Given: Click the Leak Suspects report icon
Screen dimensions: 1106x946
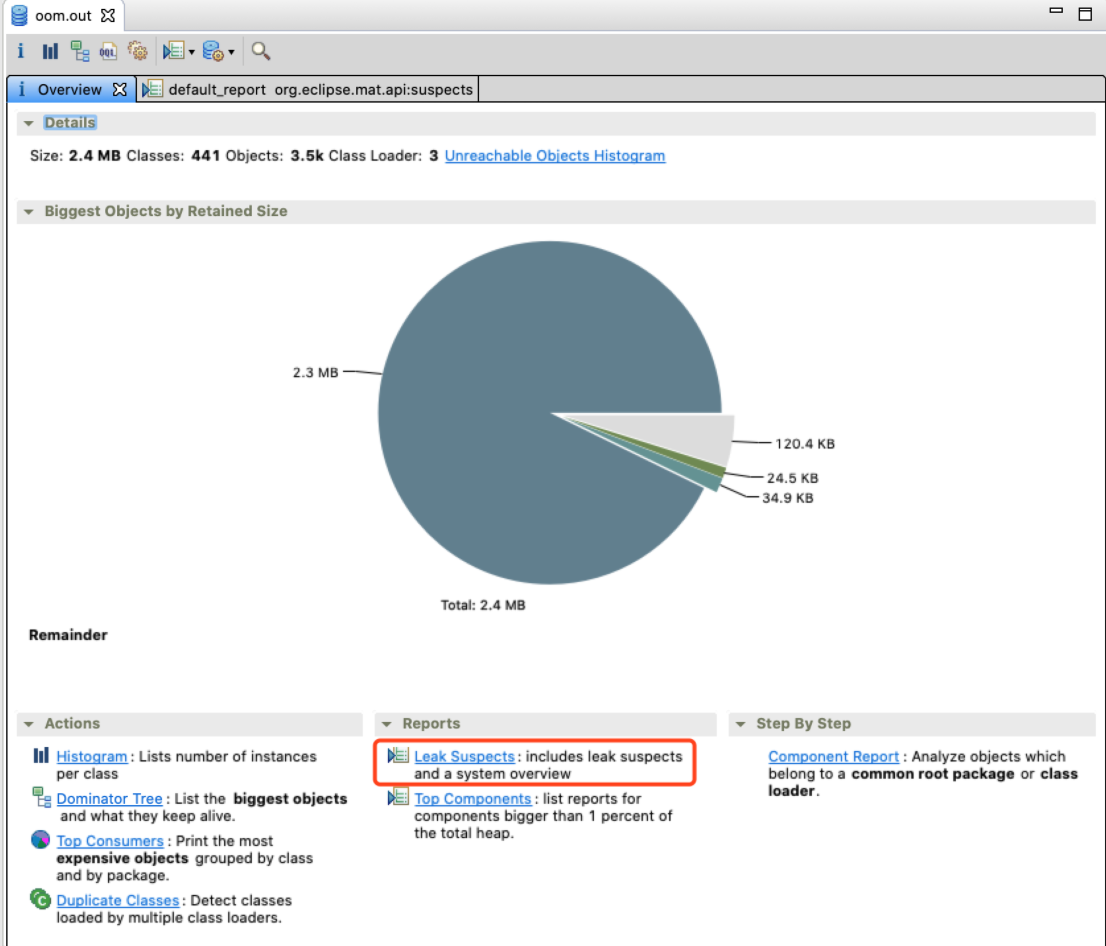Looking at the screenshot, I should pos(398,756).
